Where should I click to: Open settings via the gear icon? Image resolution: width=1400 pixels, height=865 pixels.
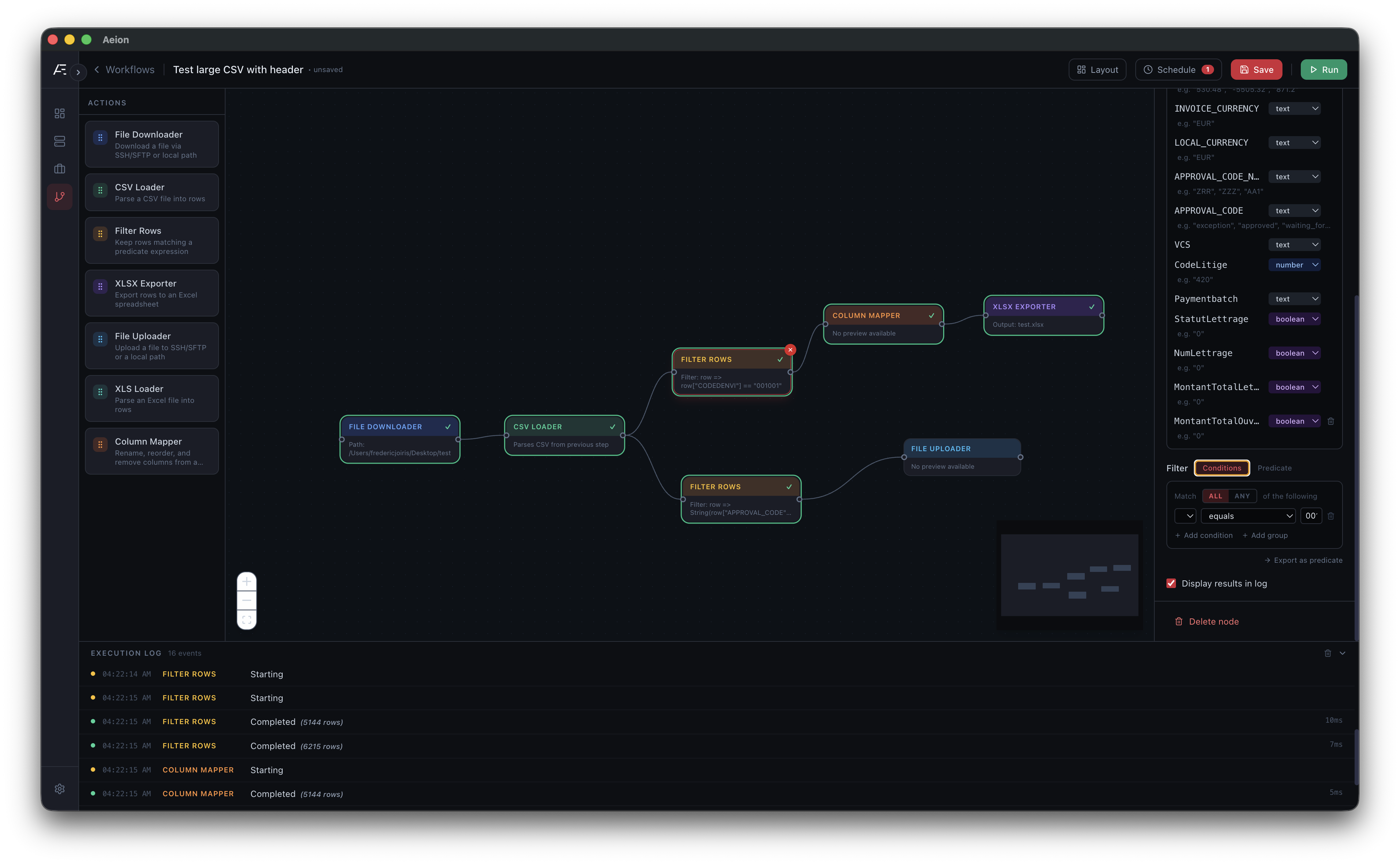(x=60, y=788)
